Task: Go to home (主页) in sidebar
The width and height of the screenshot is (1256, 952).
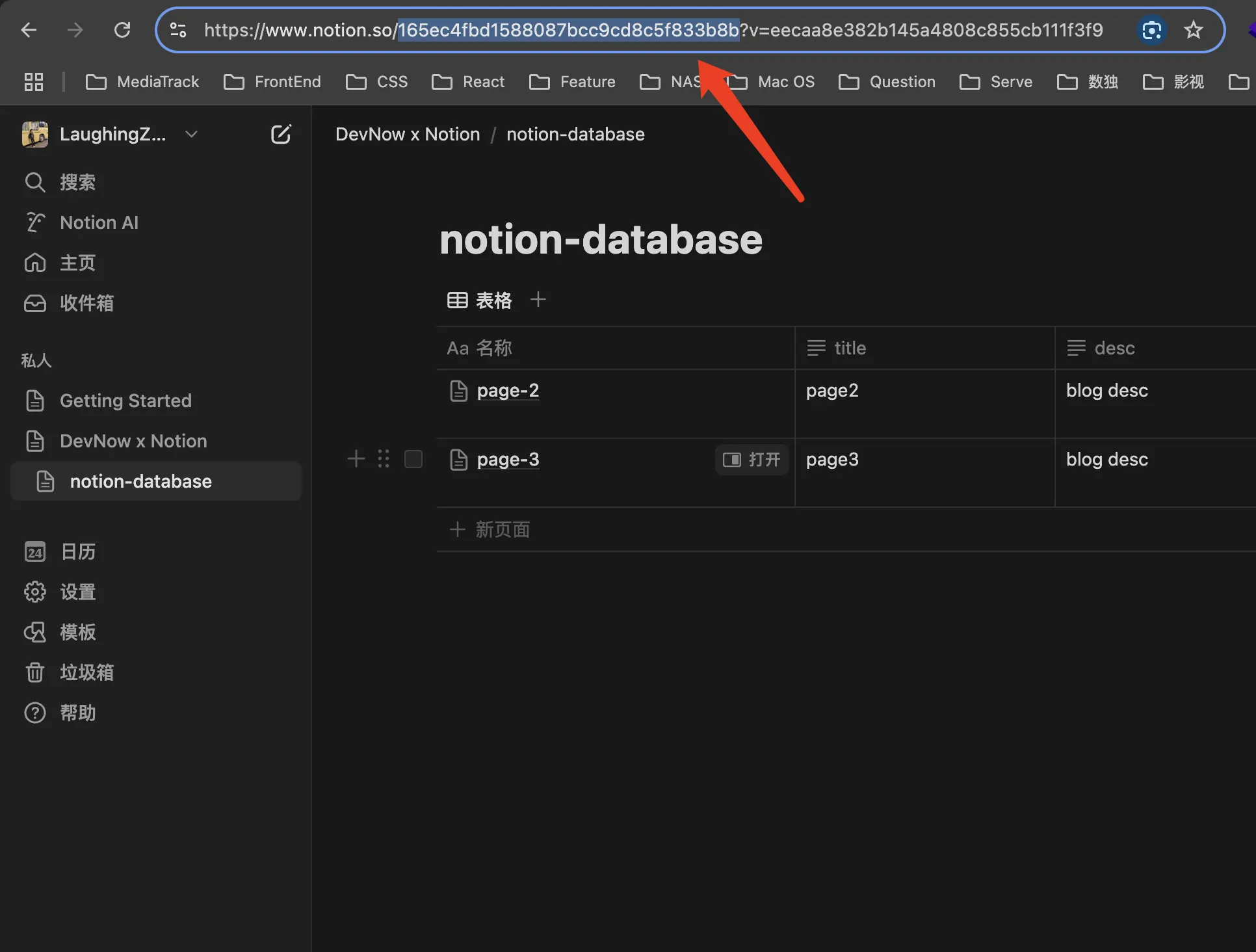Action: click(x=35, y=263)
